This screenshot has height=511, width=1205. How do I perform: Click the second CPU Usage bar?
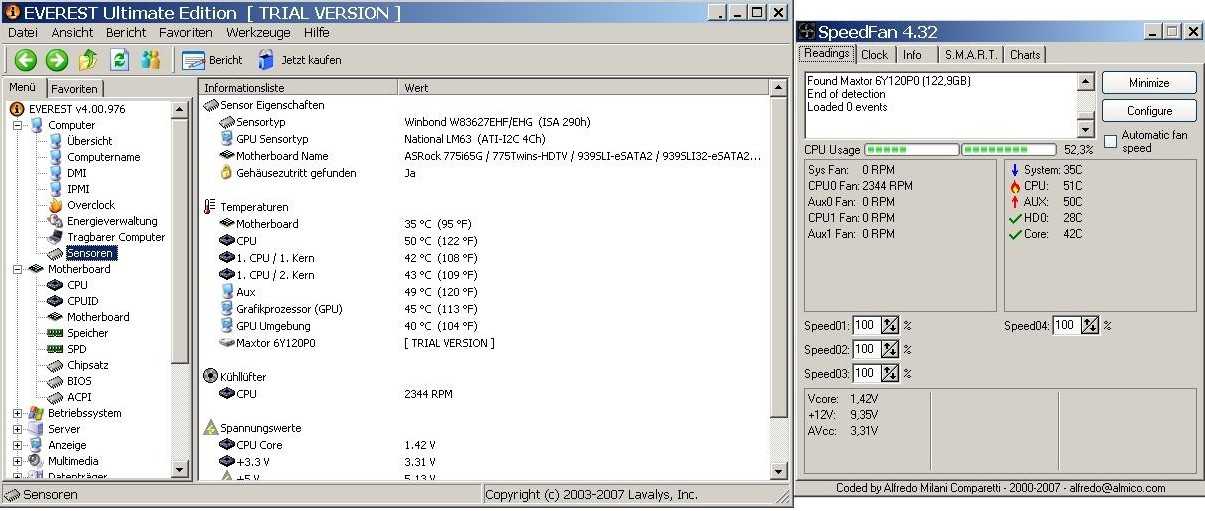click(1007, 149)
